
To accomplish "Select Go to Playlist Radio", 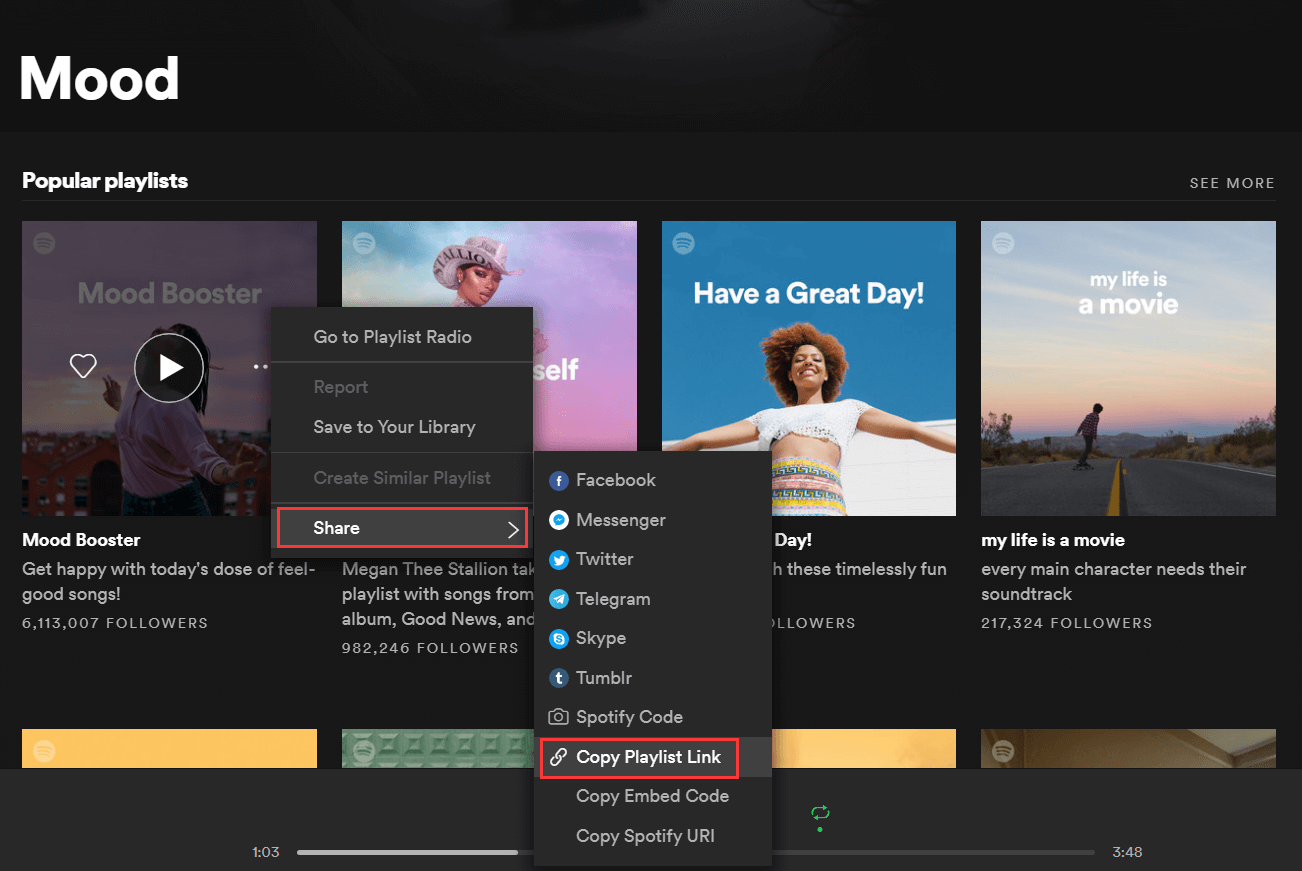I will tap(392, 337).
